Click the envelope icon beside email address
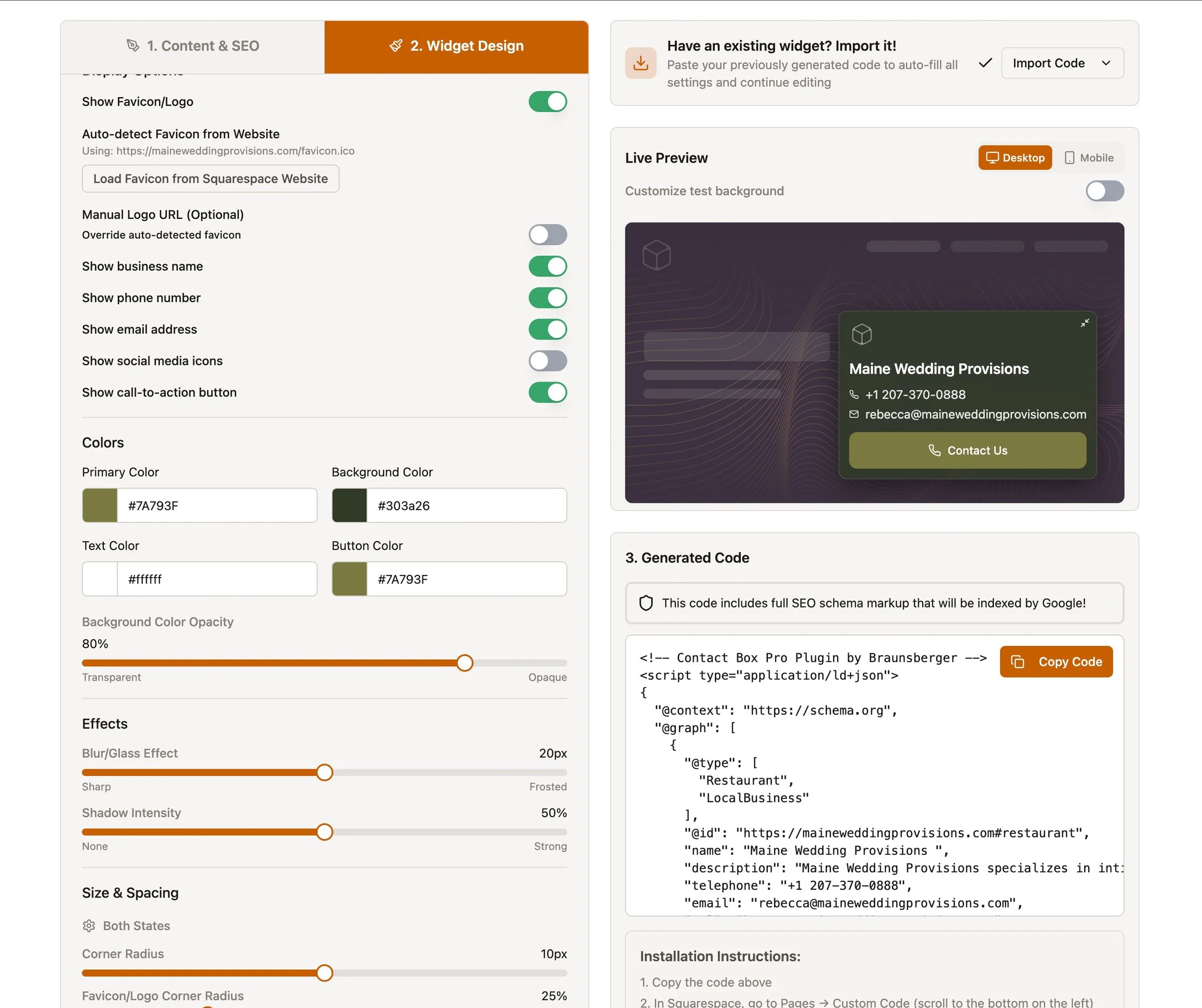 [x=854, y=414]
